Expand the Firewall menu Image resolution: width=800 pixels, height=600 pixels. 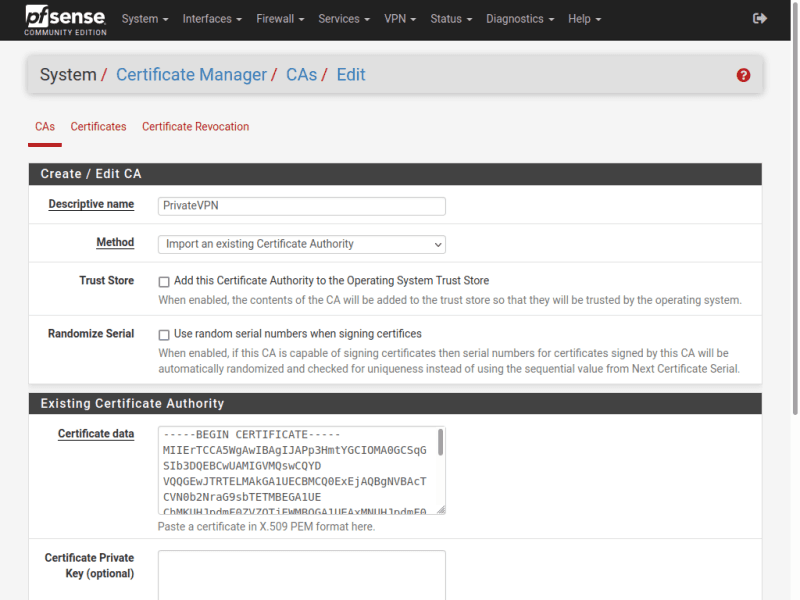pyautogui.click(x=281, y=19)
